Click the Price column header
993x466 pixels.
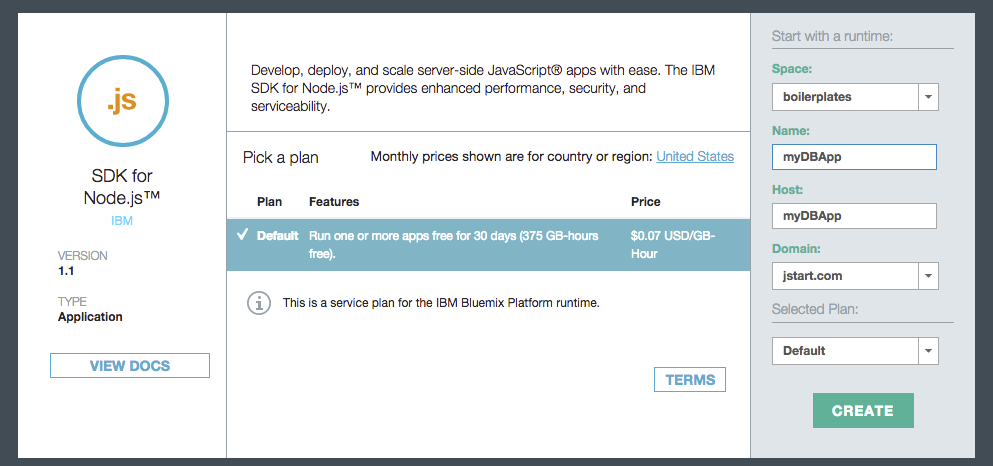click(646, 202)
